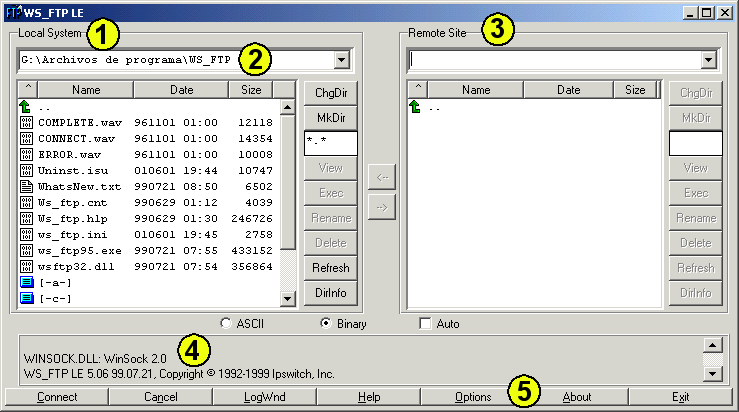The image size is (739, 412).
Task: Click the ws_ftp.ini file icon
Action: coord(26,235)
